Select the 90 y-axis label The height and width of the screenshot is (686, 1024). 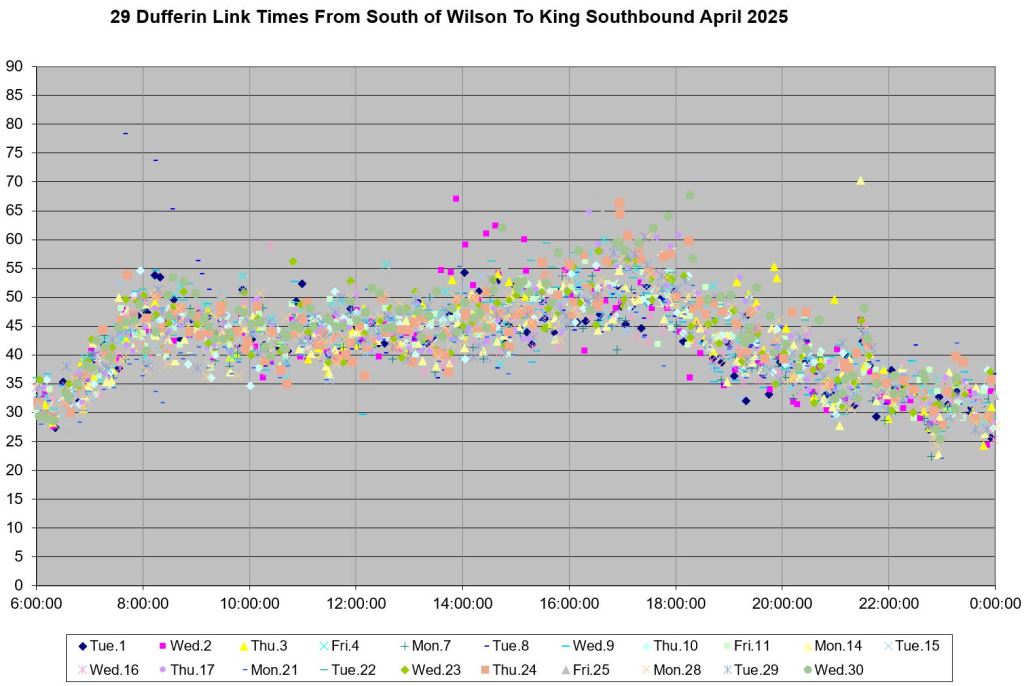(15, 67)
